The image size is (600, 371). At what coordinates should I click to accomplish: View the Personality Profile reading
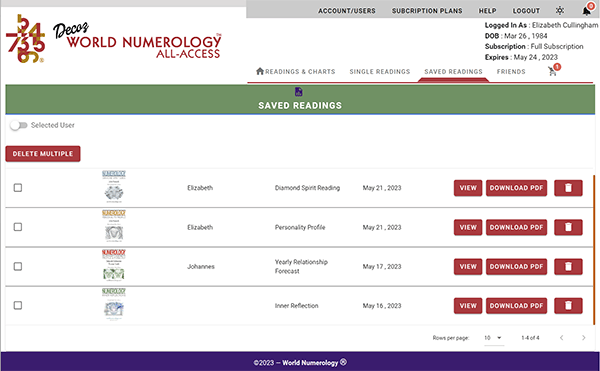click(x=468, y=227)
